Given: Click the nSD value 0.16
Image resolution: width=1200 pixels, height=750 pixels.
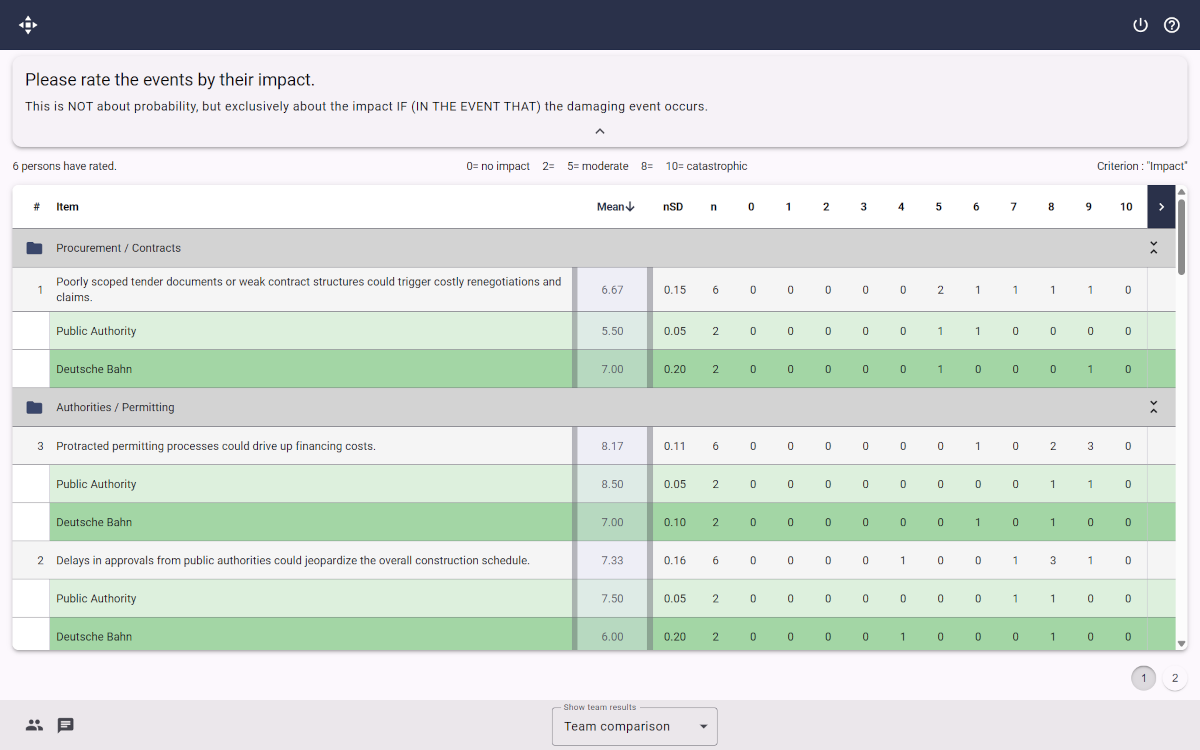Looking at the screenshot, I should pyautogui.click(x=675, y=560).
